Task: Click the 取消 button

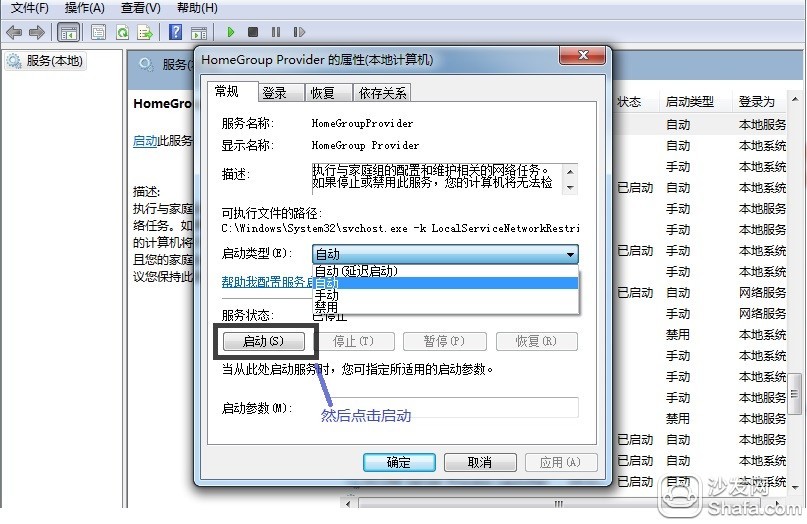Action: coord(480,462)
